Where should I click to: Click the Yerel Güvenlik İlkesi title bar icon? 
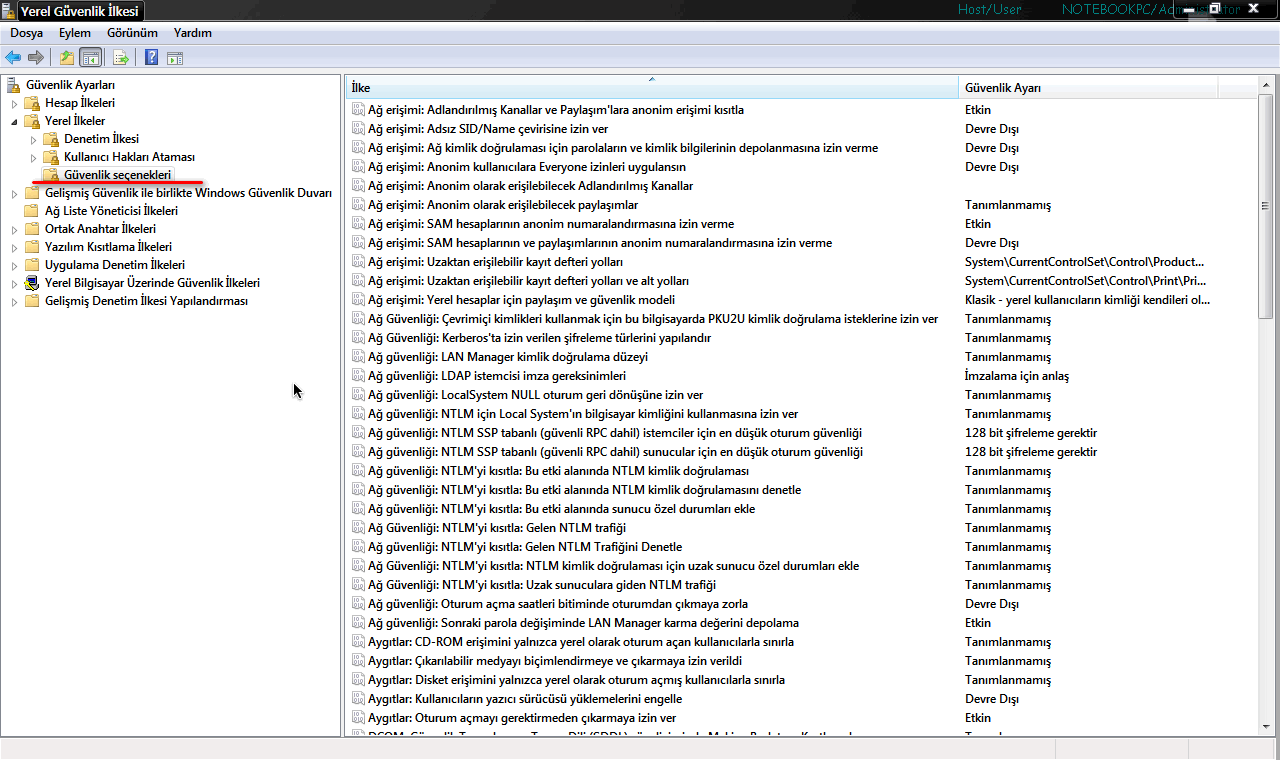tap(9, 11)
